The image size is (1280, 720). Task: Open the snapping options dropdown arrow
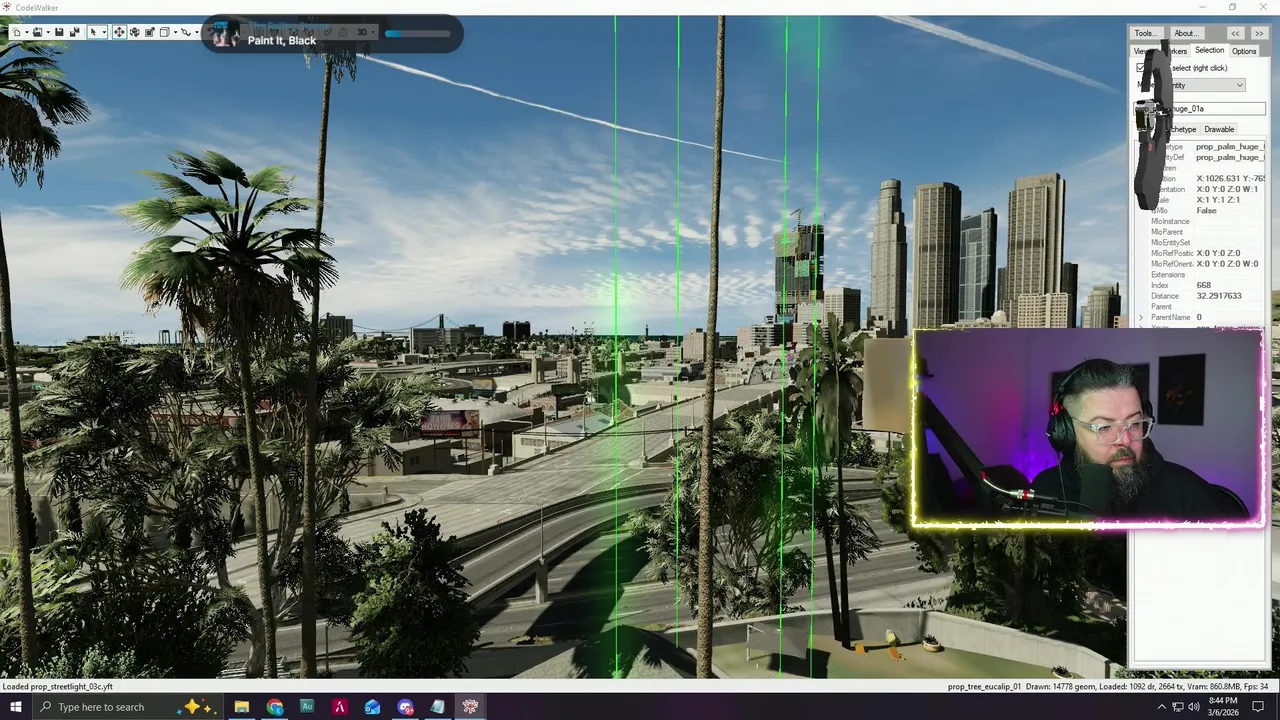tap(175, 32)
